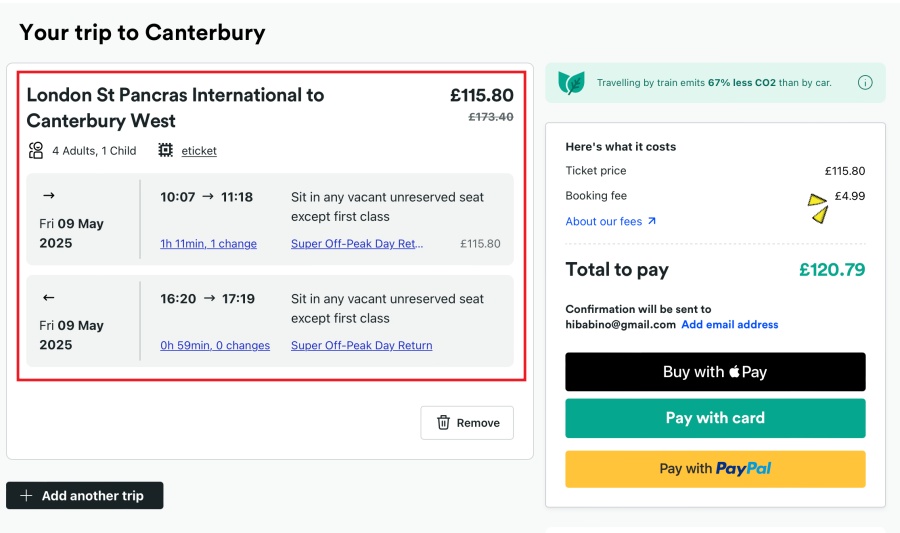The width and height of the screenshot is (900, 533).
Task: Open return Super Off-Peak Day Return info
Action: coord(362,345)
